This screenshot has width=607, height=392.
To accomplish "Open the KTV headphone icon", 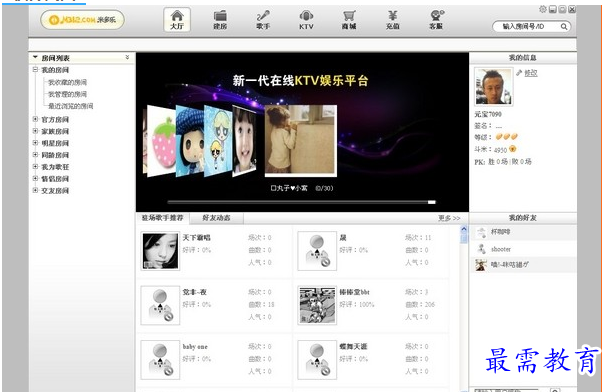I will click(x=306, y=20).
